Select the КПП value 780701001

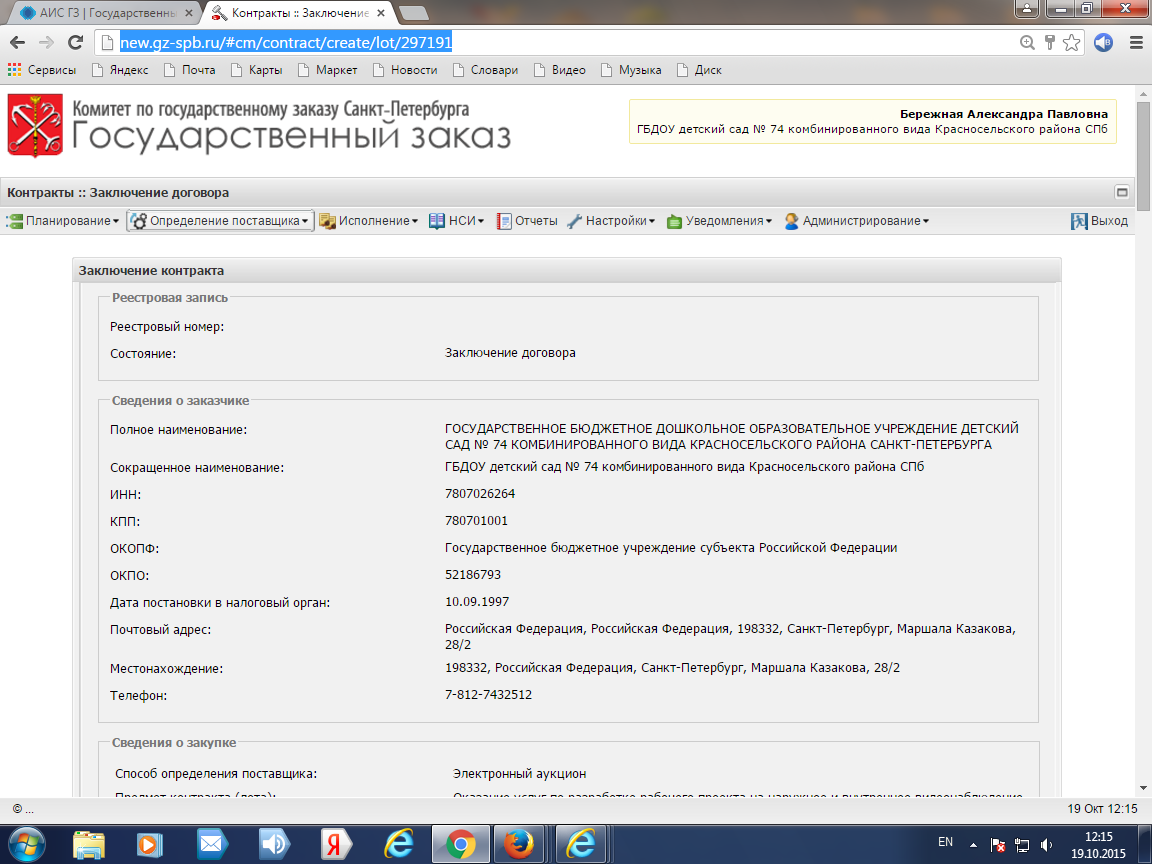pyautogui.click(x=476, y=521)
